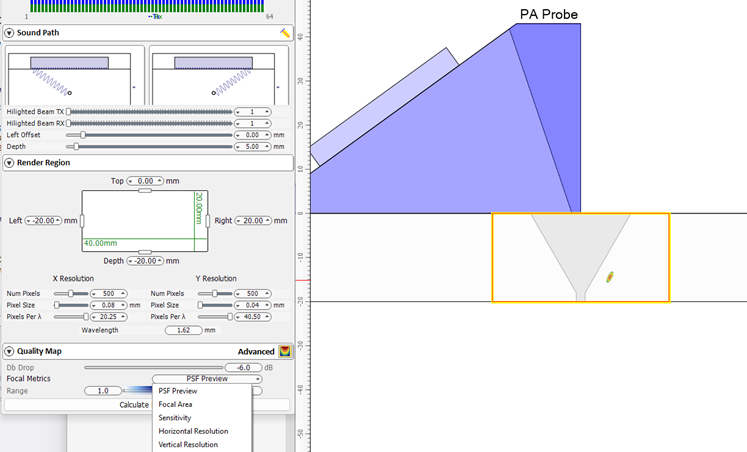Open the Focal Metrics dropdown
Image resolution: width=747 pixels, height=452 pixels.
(x=207, y=379)
